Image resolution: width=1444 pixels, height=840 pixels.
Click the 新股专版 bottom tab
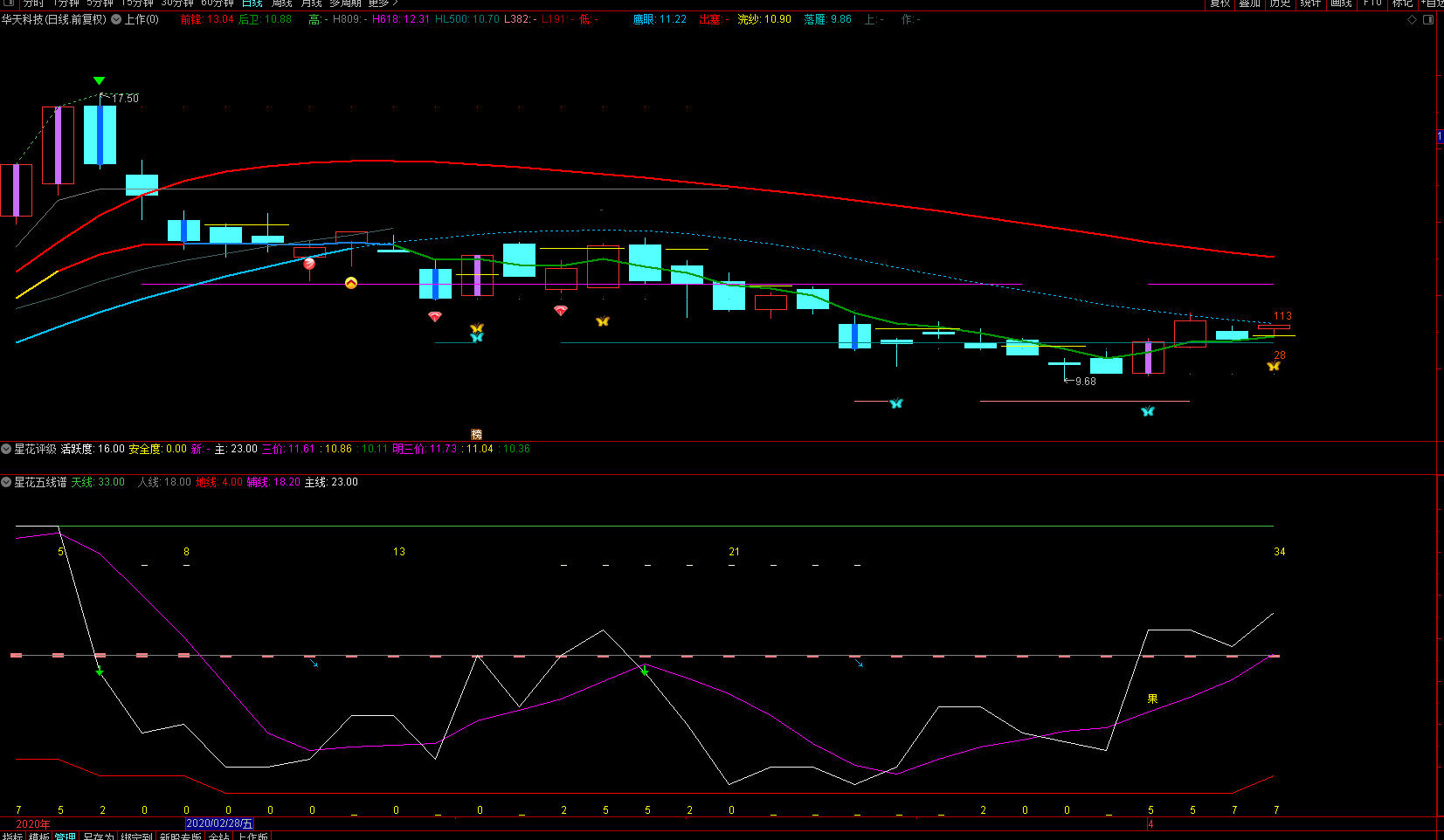(180, 836)
